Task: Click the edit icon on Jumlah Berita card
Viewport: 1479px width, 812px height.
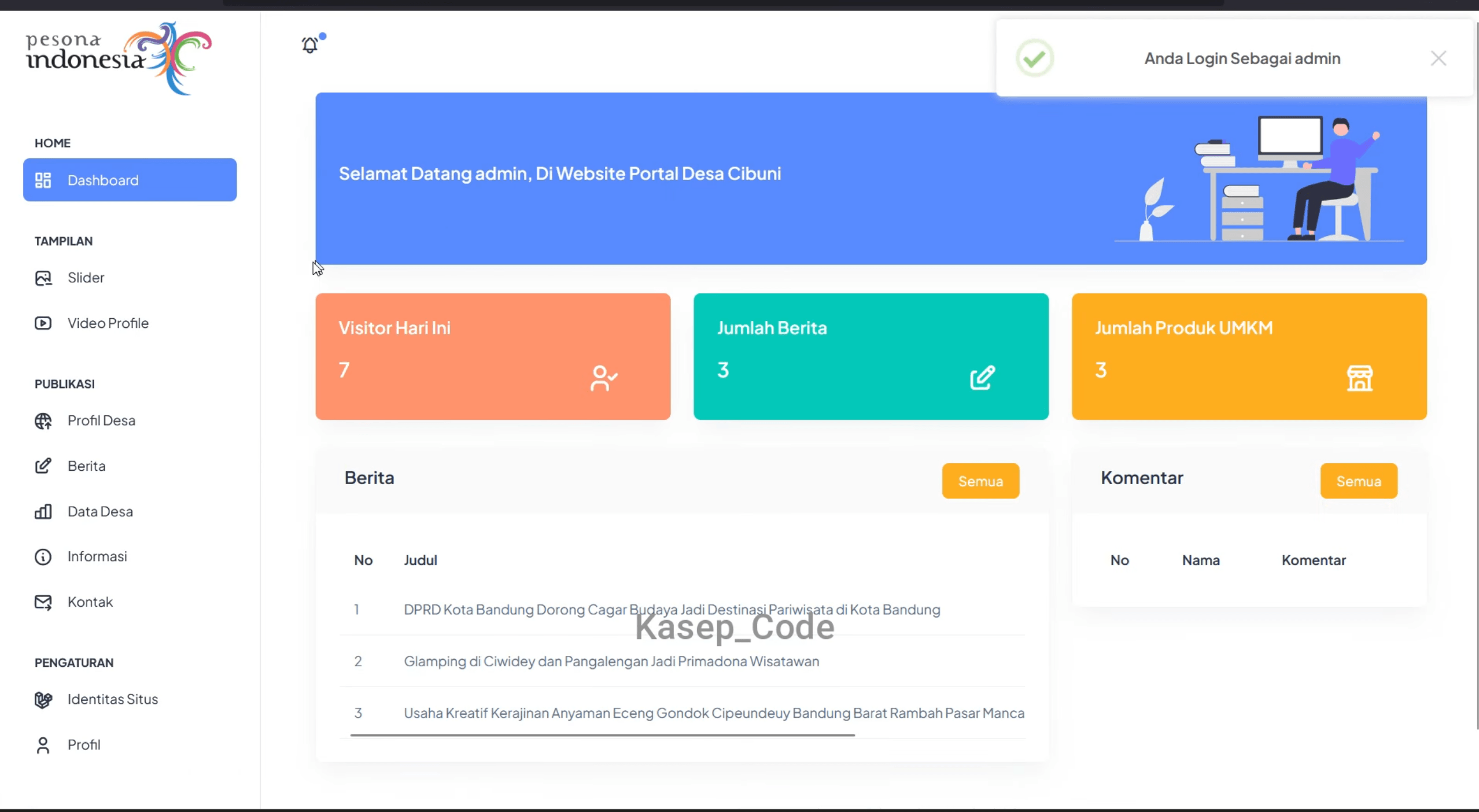Action: pyautogui.click(x=982, y=378)
